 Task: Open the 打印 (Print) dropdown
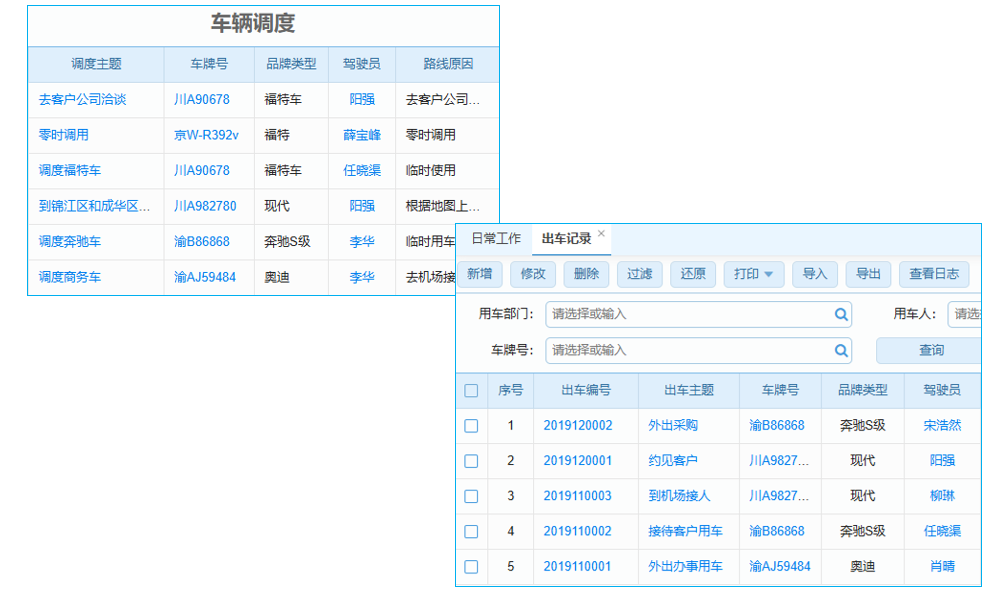pyautogui.click(x=753, y=274)
